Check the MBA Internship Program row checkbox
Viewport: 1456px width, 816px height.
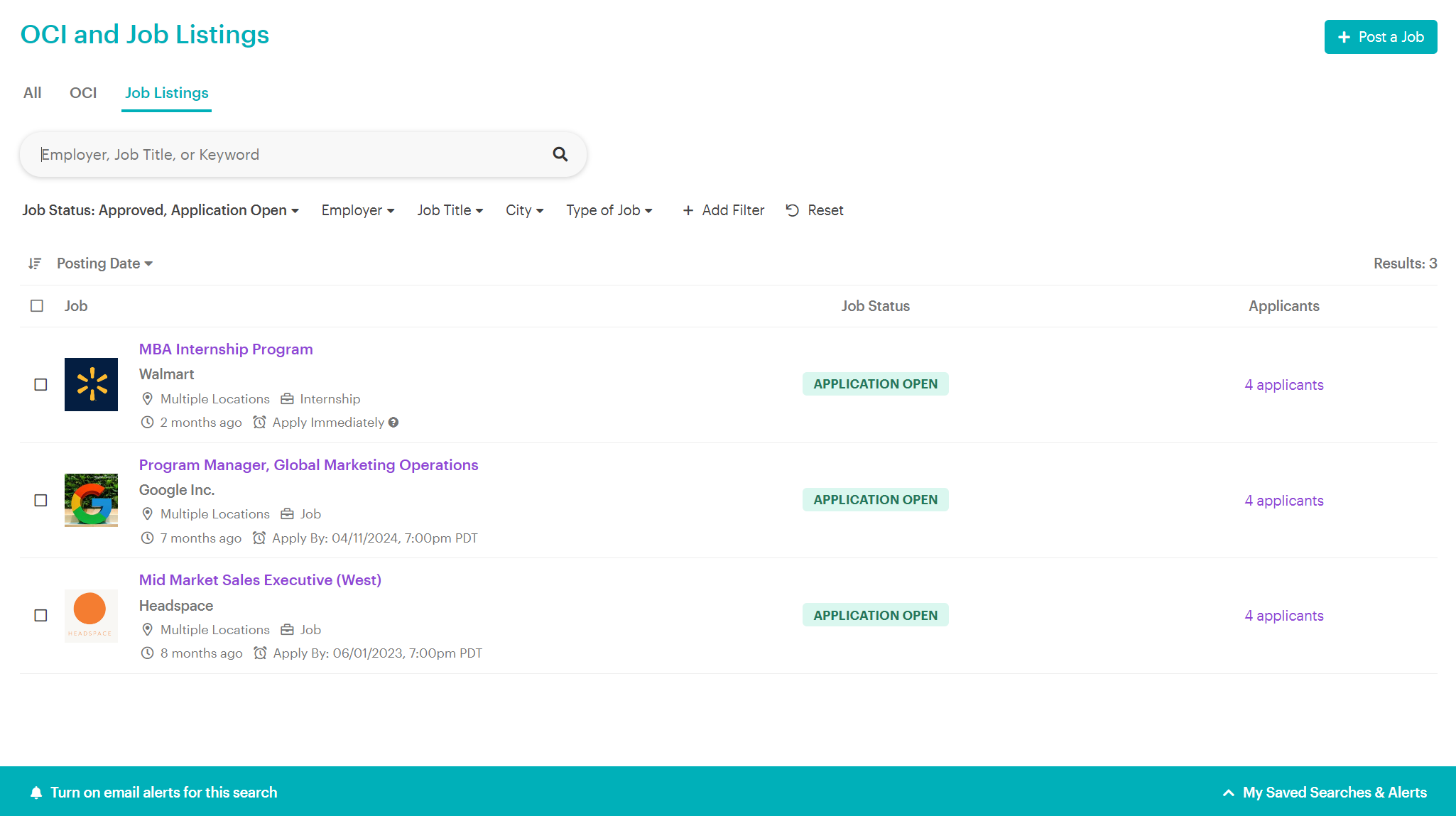40,384
